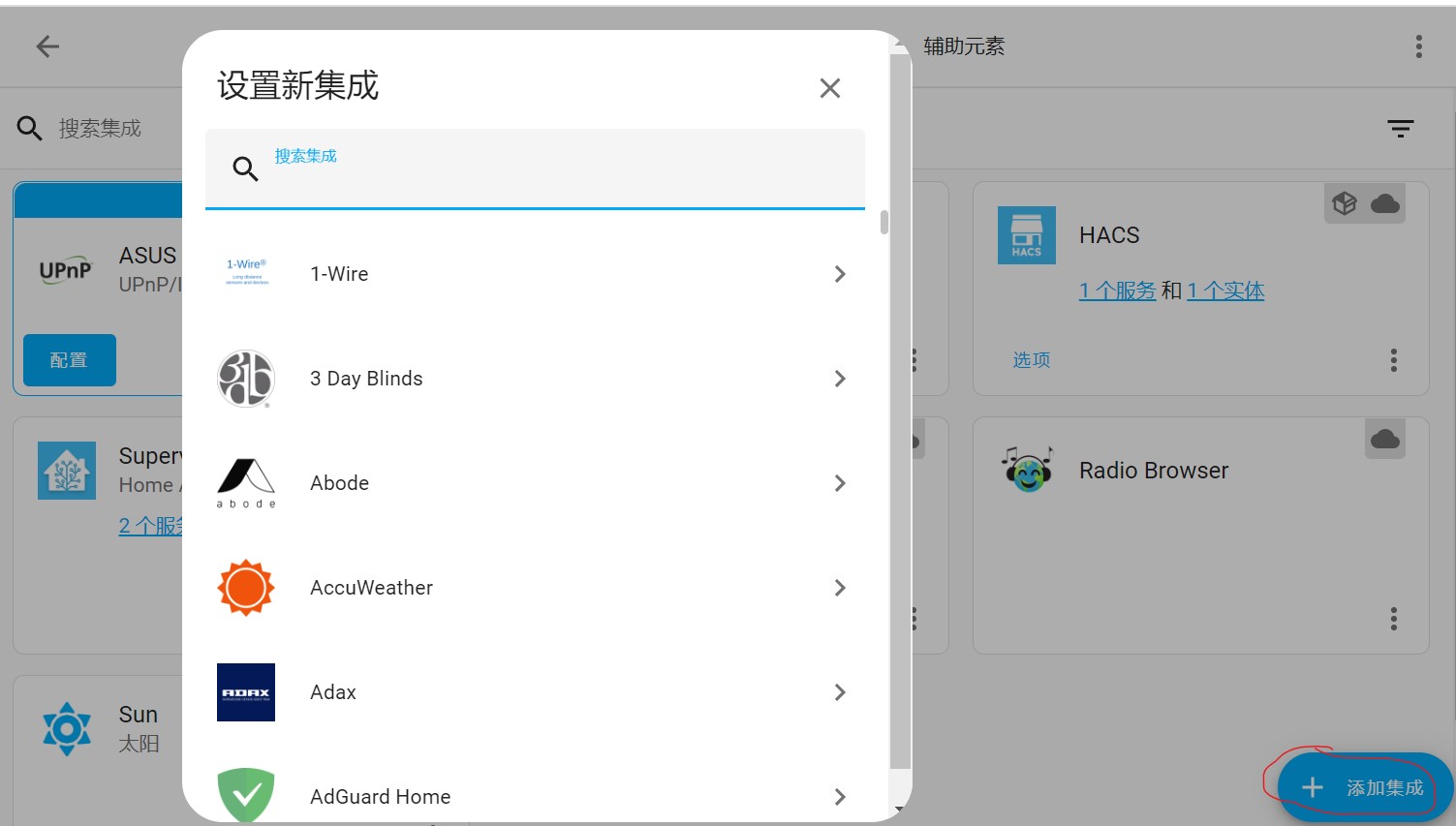
Task: Open Radio Browser card three-dot menu
Action: pos(1394,619)
